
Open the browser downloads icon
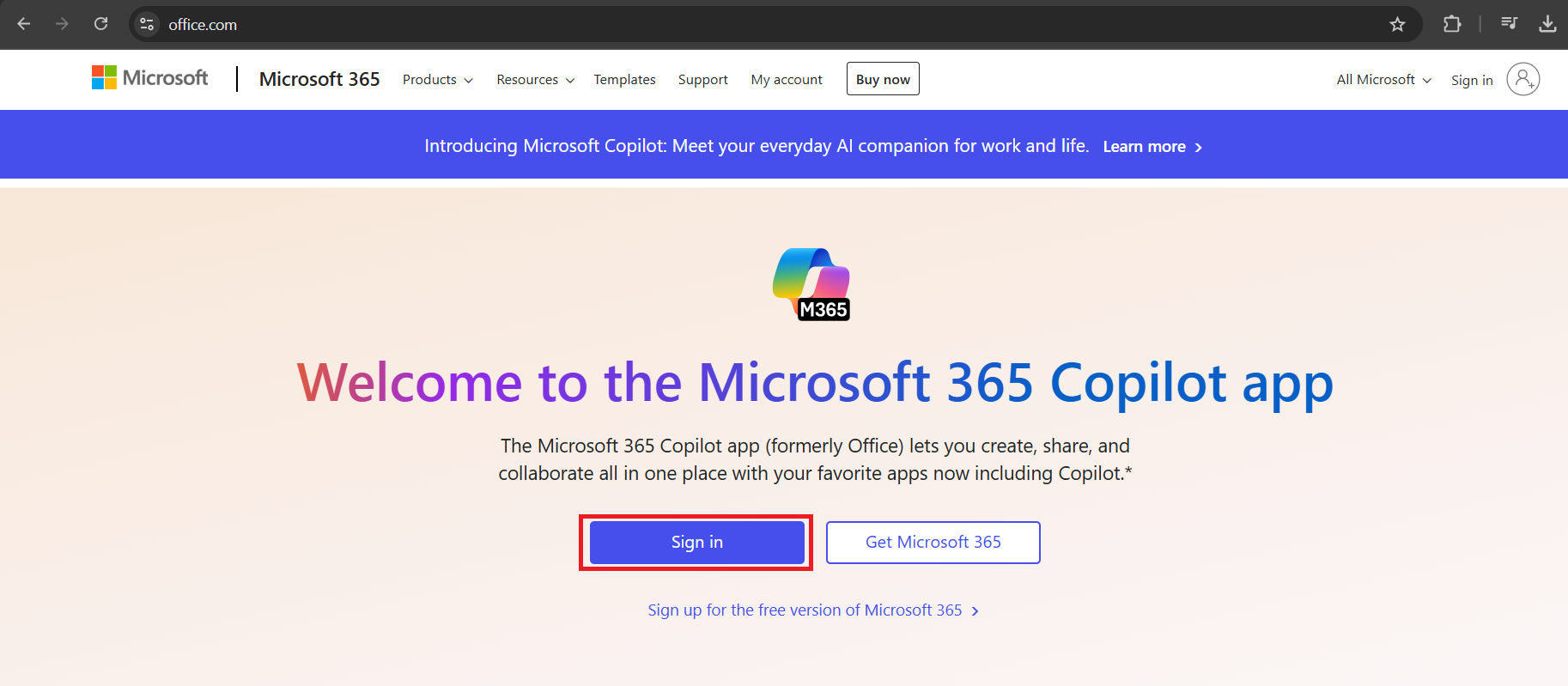coord(1547,24)
